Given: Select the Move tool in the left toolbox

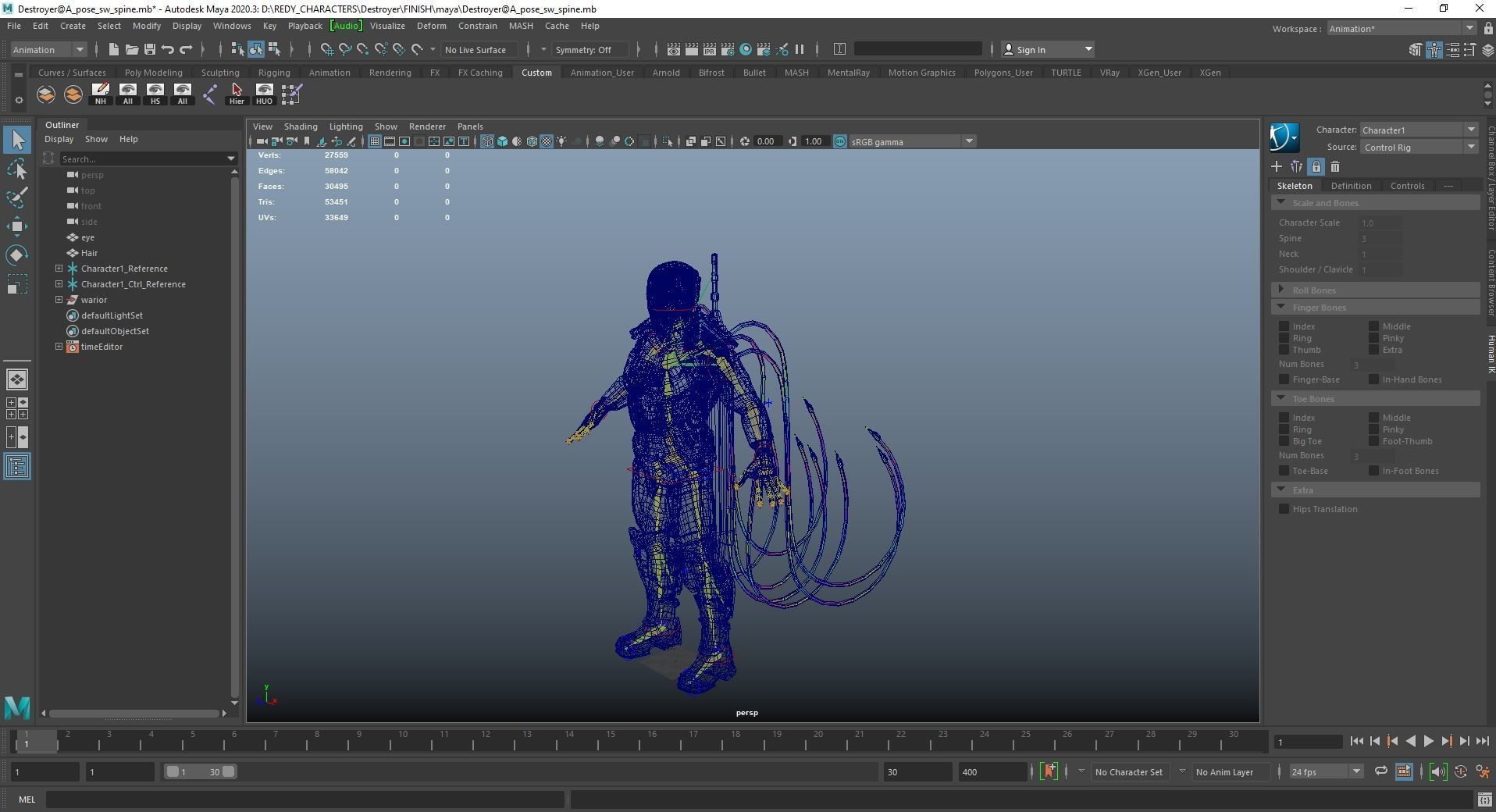Looking at the screenshot, I should [16, 226].
